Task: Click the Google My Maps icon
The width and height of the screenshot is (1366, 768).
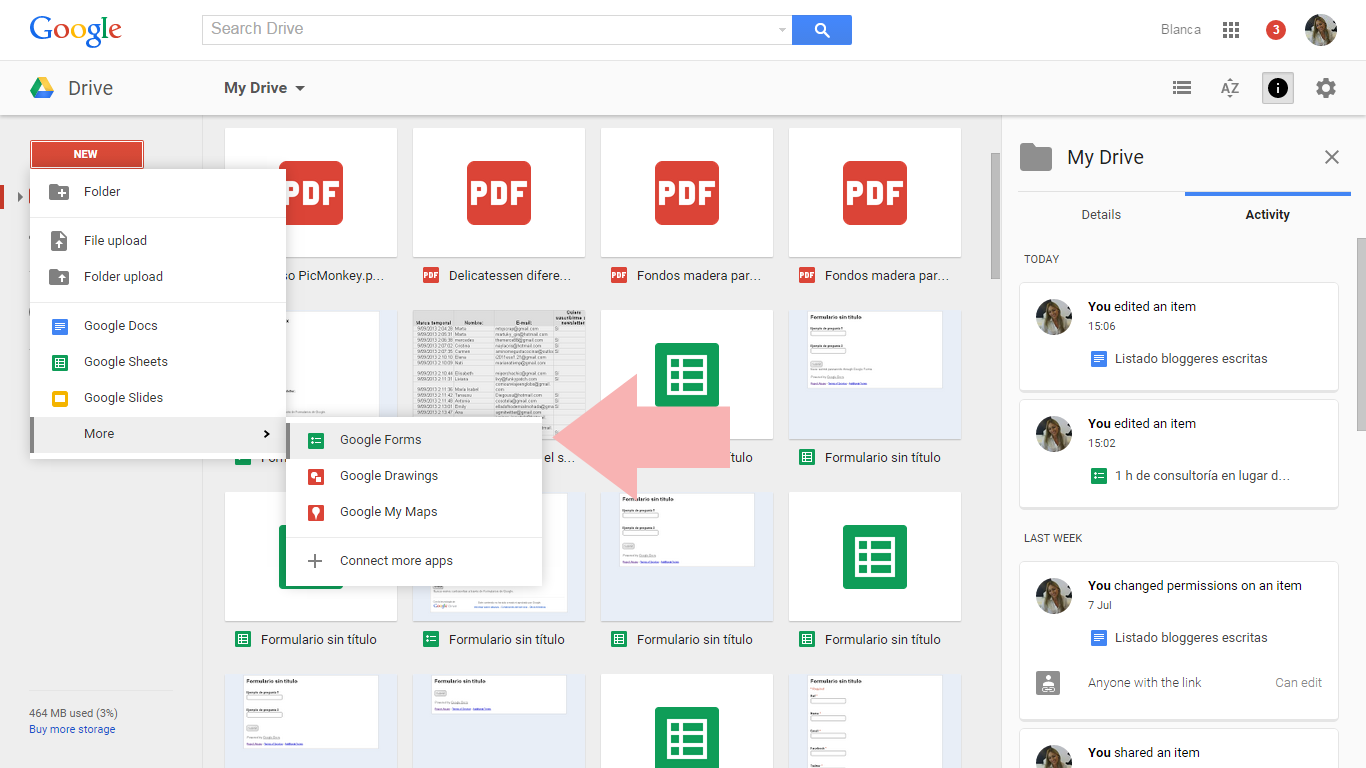Action: click(316, 512)
